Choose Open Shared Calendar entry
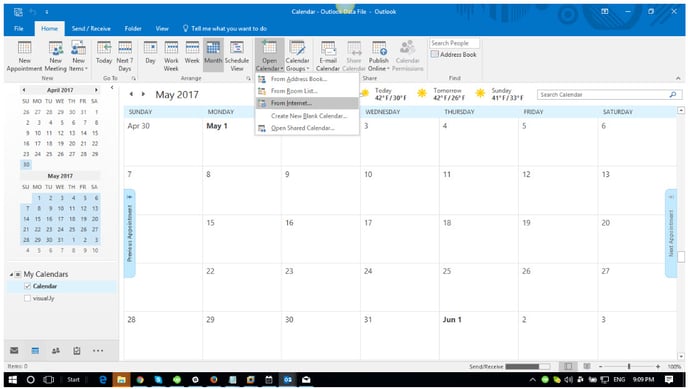 (307, 128)
